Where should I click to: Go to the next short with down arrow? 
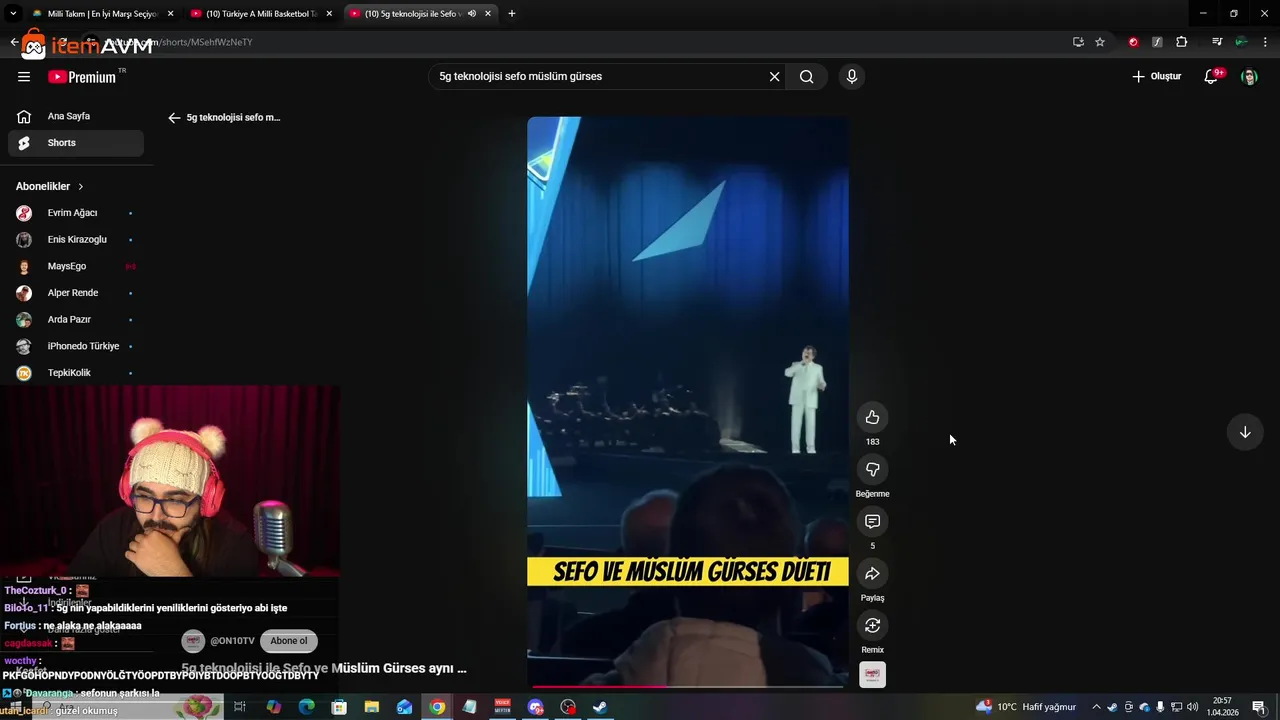coord(1245,432)
